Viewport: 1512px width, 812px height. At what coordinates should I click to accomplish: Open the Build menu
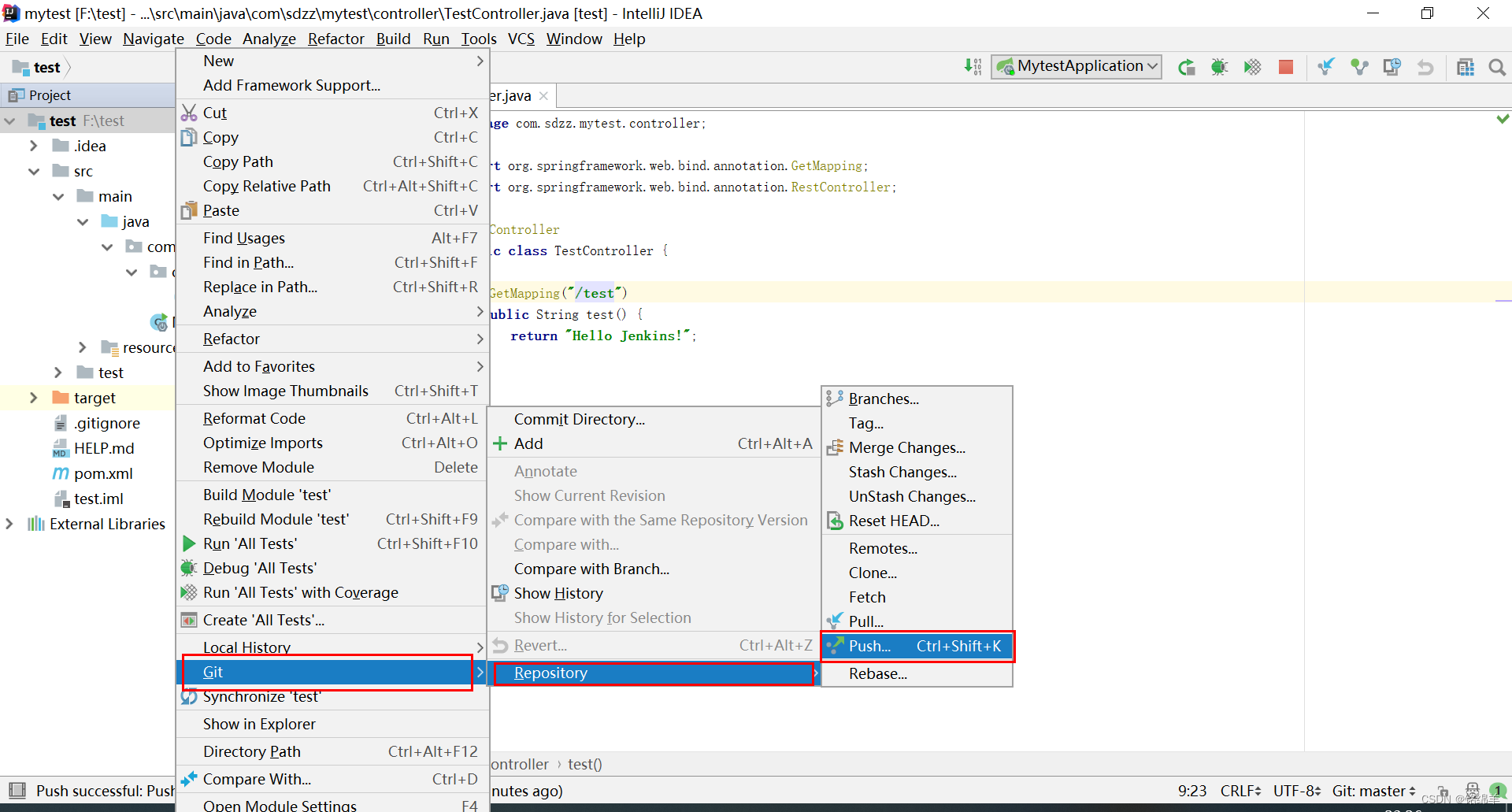[x=393, y=39]
